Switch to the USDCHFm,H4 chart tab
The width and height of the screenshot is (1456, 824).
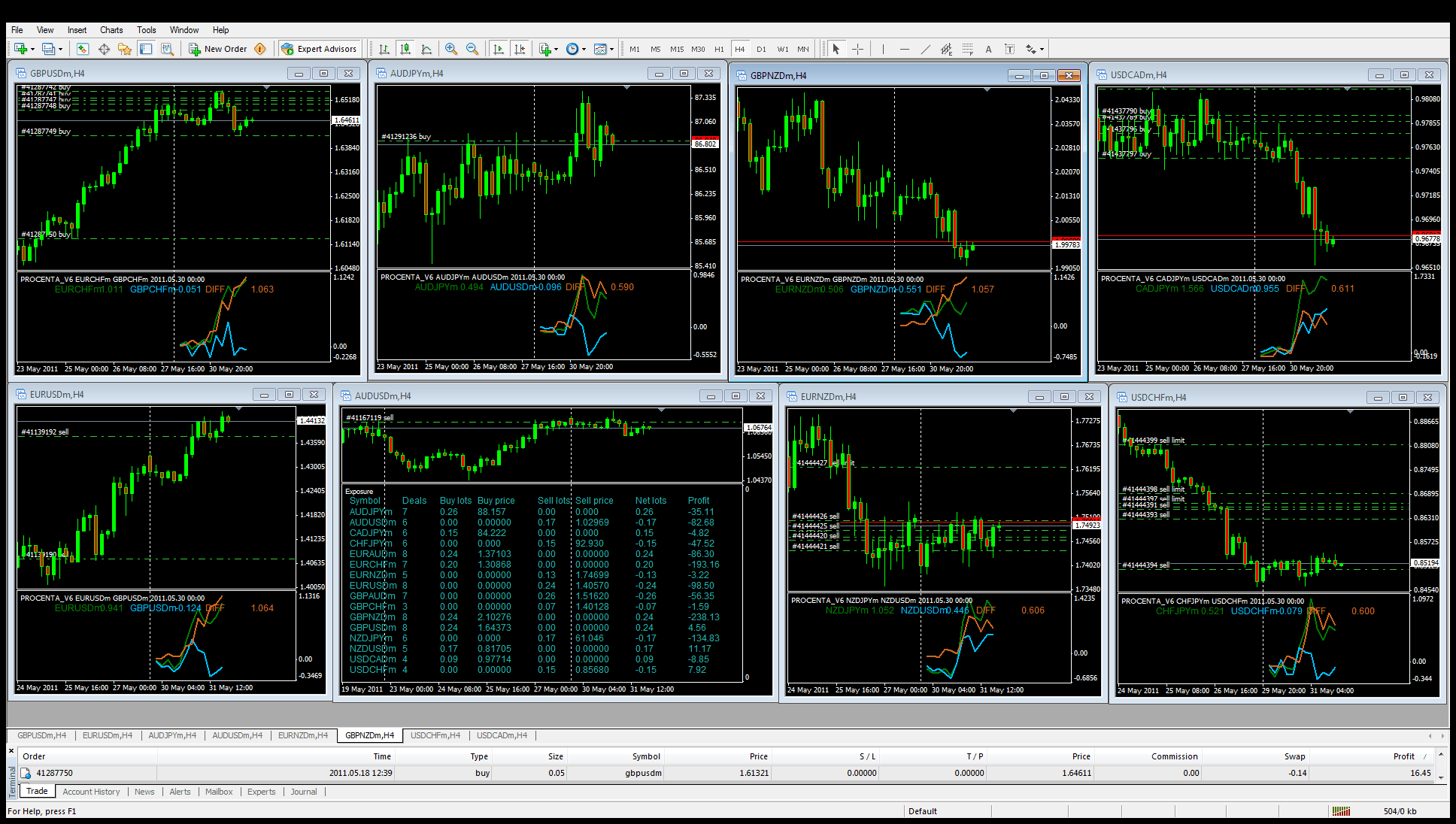tap(435, 735)
